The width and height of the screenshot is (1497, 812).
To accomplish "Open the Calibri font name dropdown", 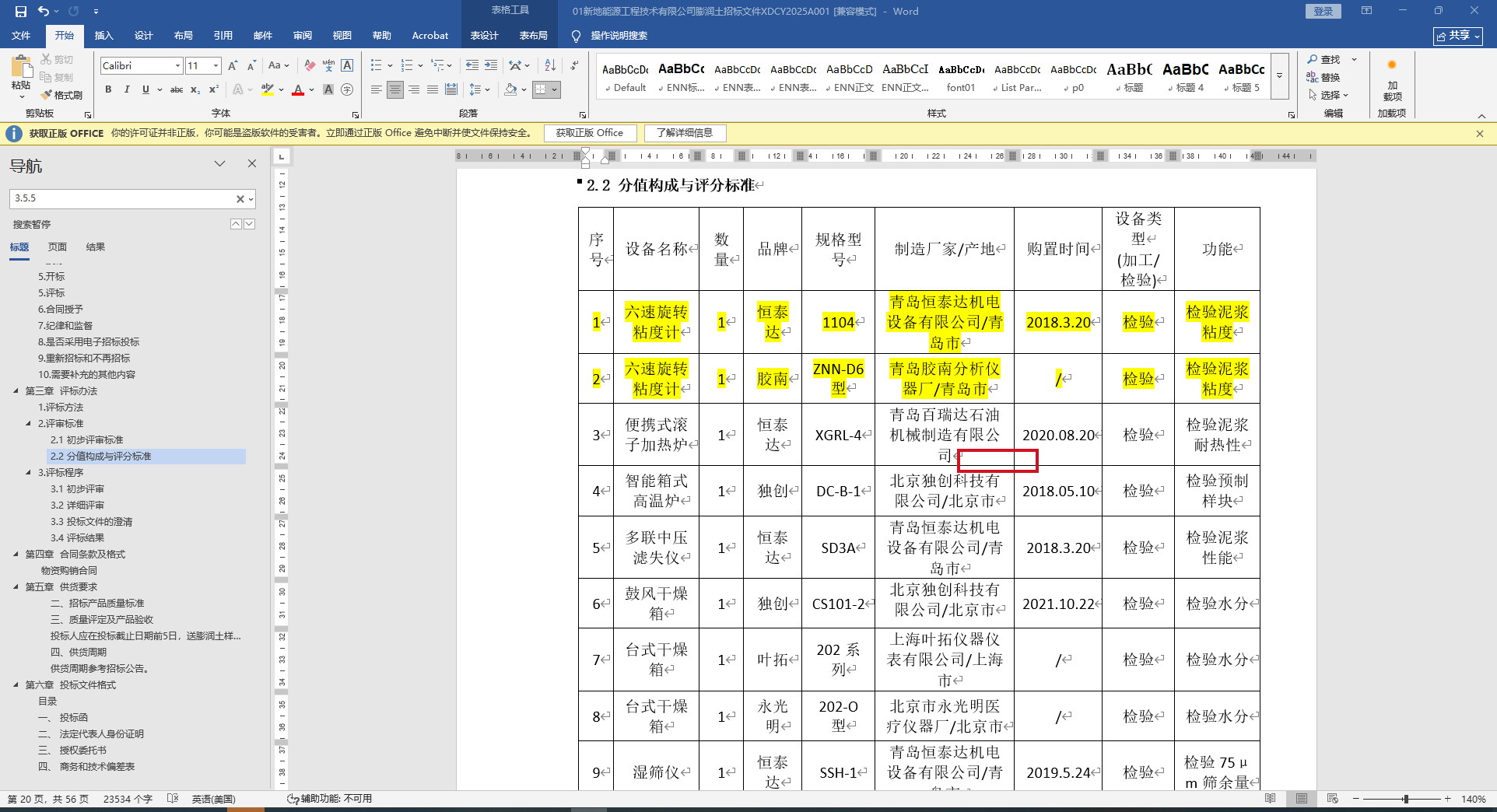I will [177, 66].
